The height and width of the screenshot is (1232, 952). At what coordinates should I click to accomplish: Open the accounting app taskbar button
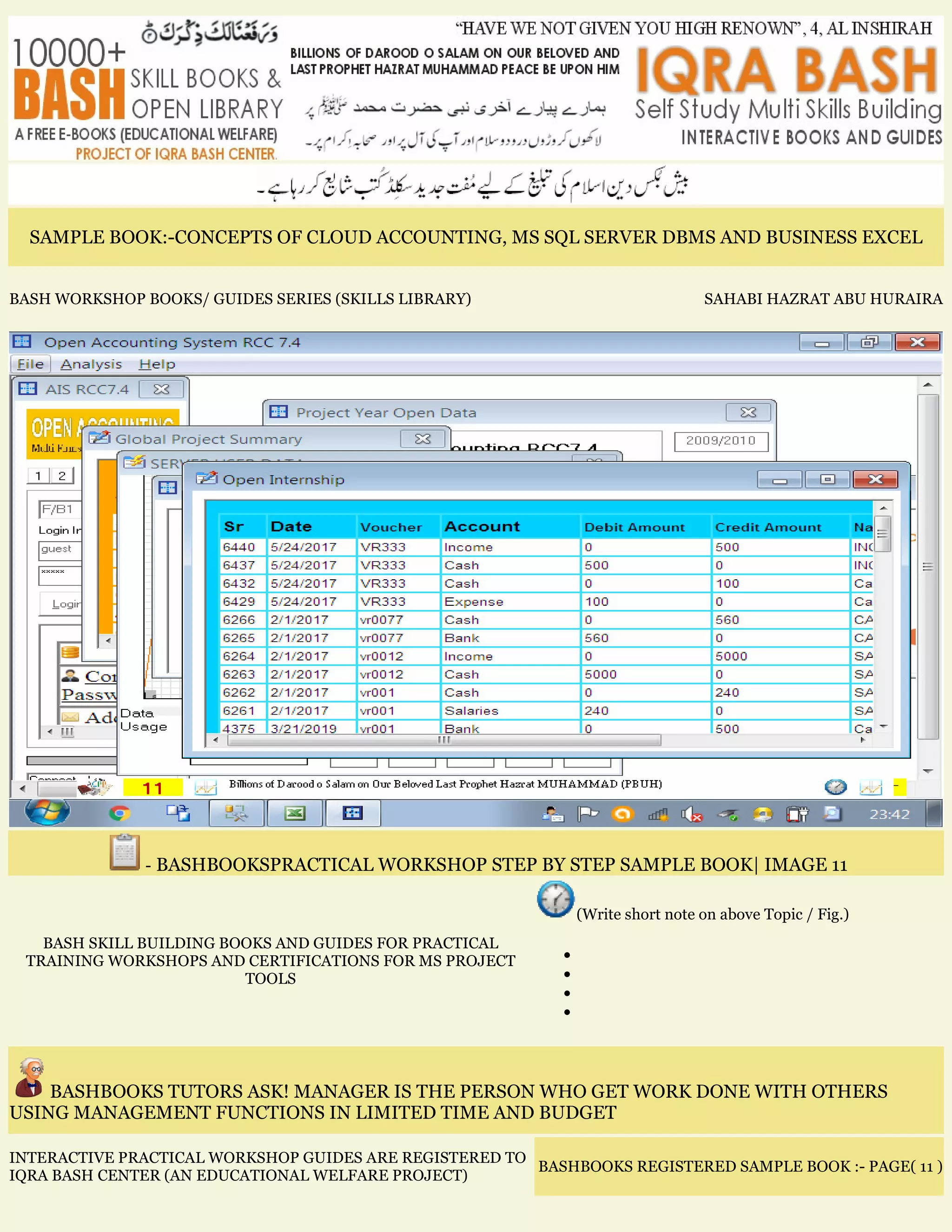tap(353, 814)
